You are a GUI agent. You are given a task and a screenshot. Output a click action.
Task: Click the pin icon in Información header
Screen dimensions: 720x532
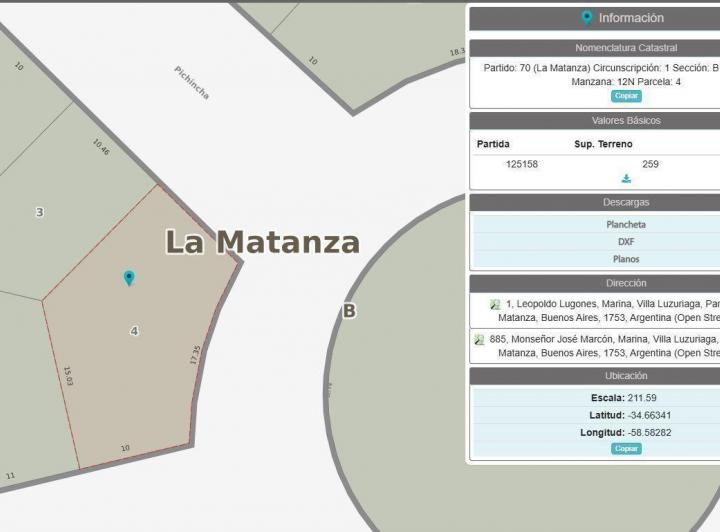click(586, 17)
